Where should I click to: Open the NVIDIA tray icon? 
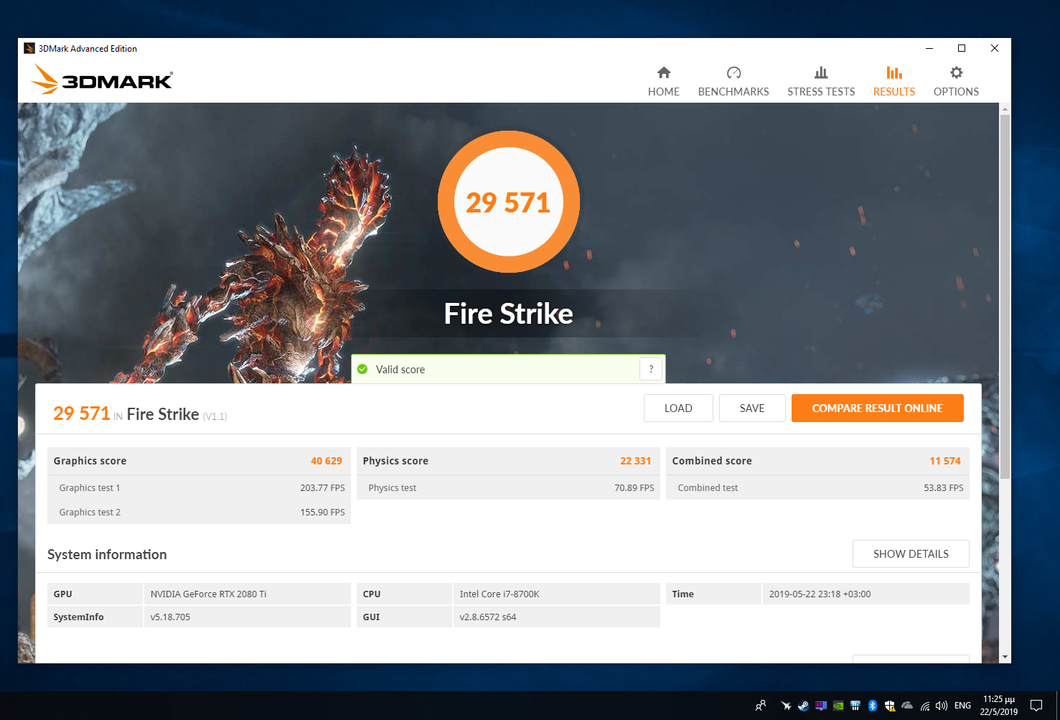click(838, 706)
